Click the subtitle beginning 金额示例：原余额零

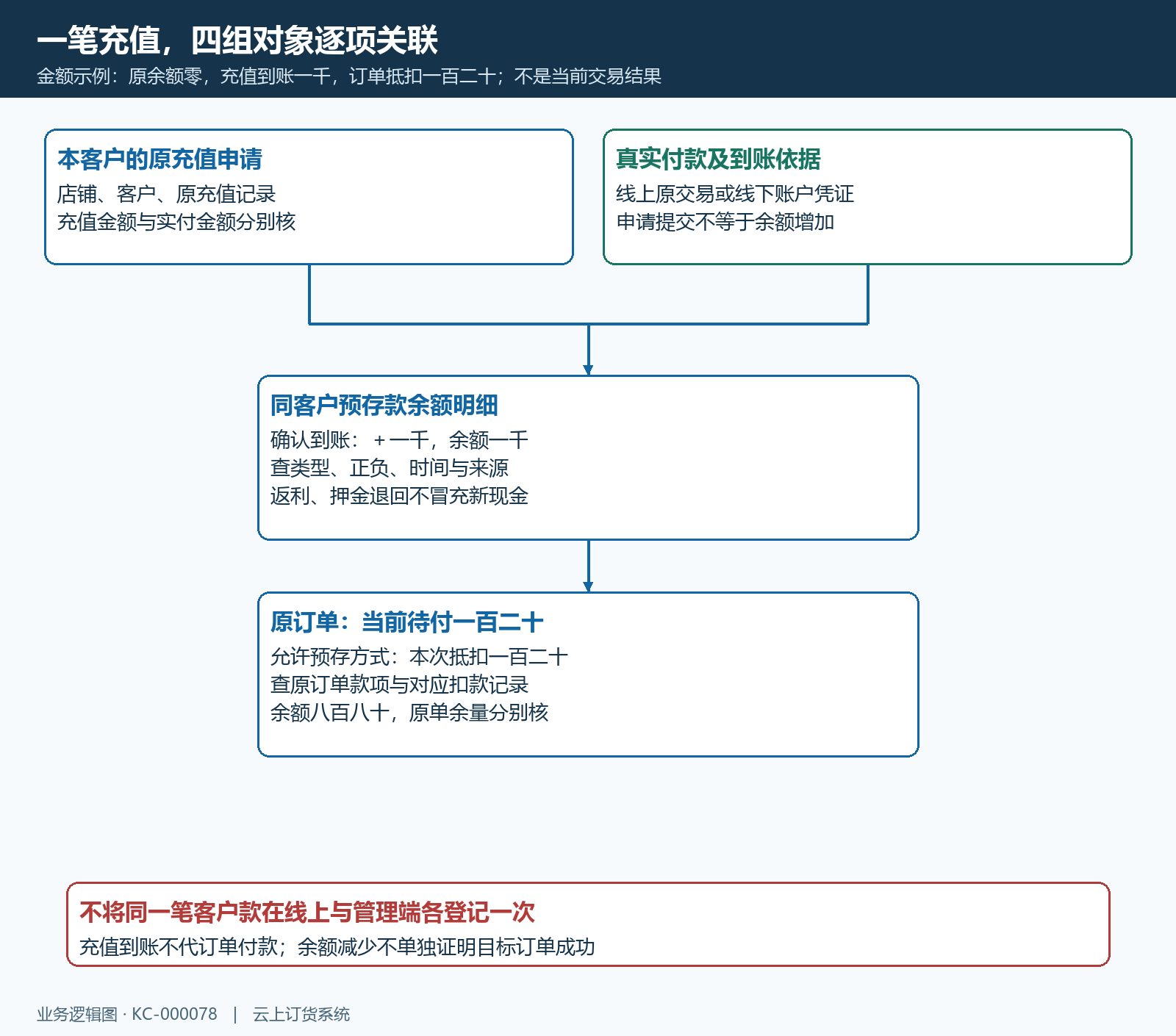349,76
